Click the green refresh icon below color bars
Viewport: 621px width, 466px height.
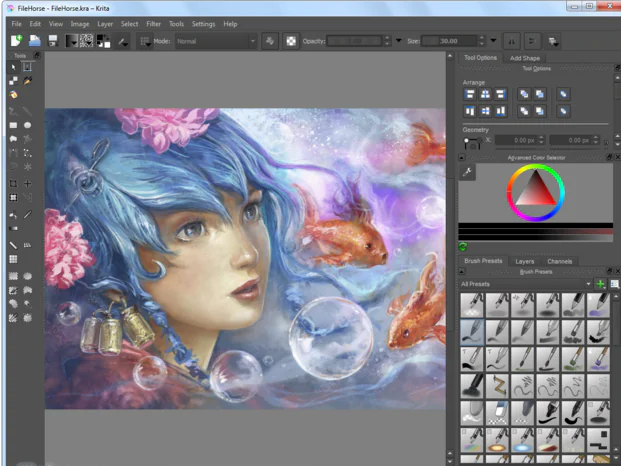coord(463,246)
